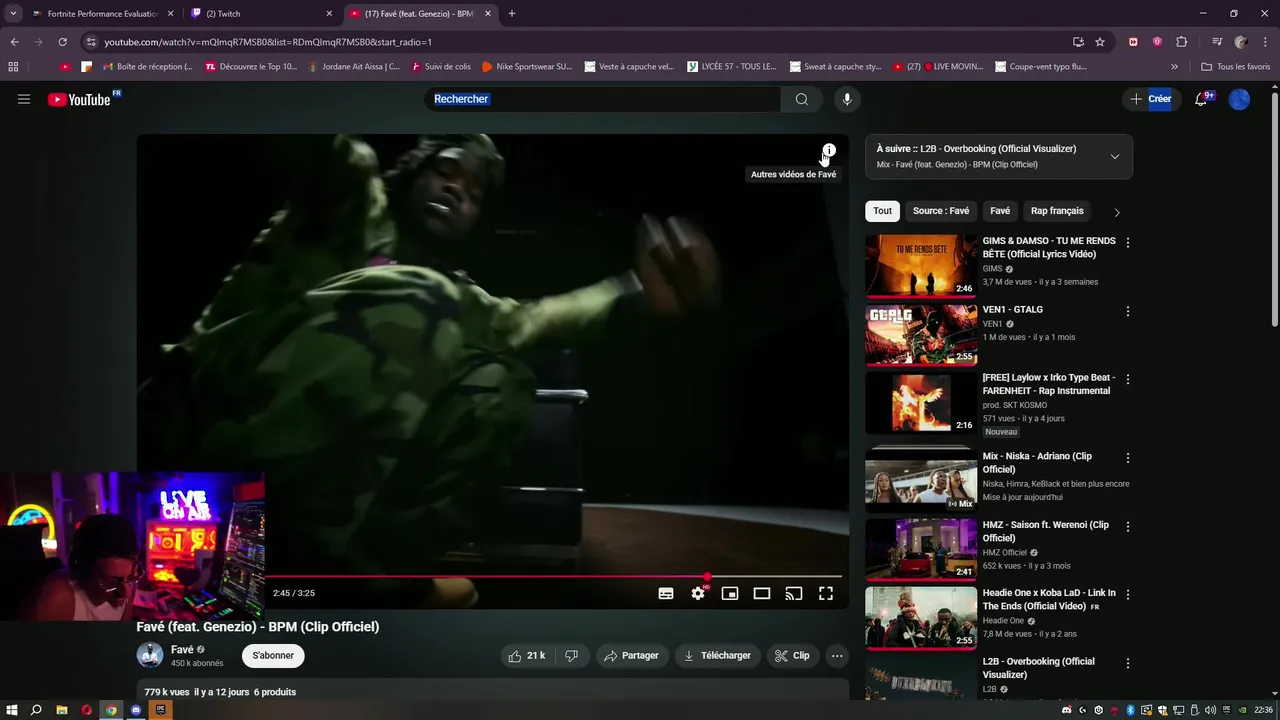
Task: Reload the page
Action: (x=62, y=42)
